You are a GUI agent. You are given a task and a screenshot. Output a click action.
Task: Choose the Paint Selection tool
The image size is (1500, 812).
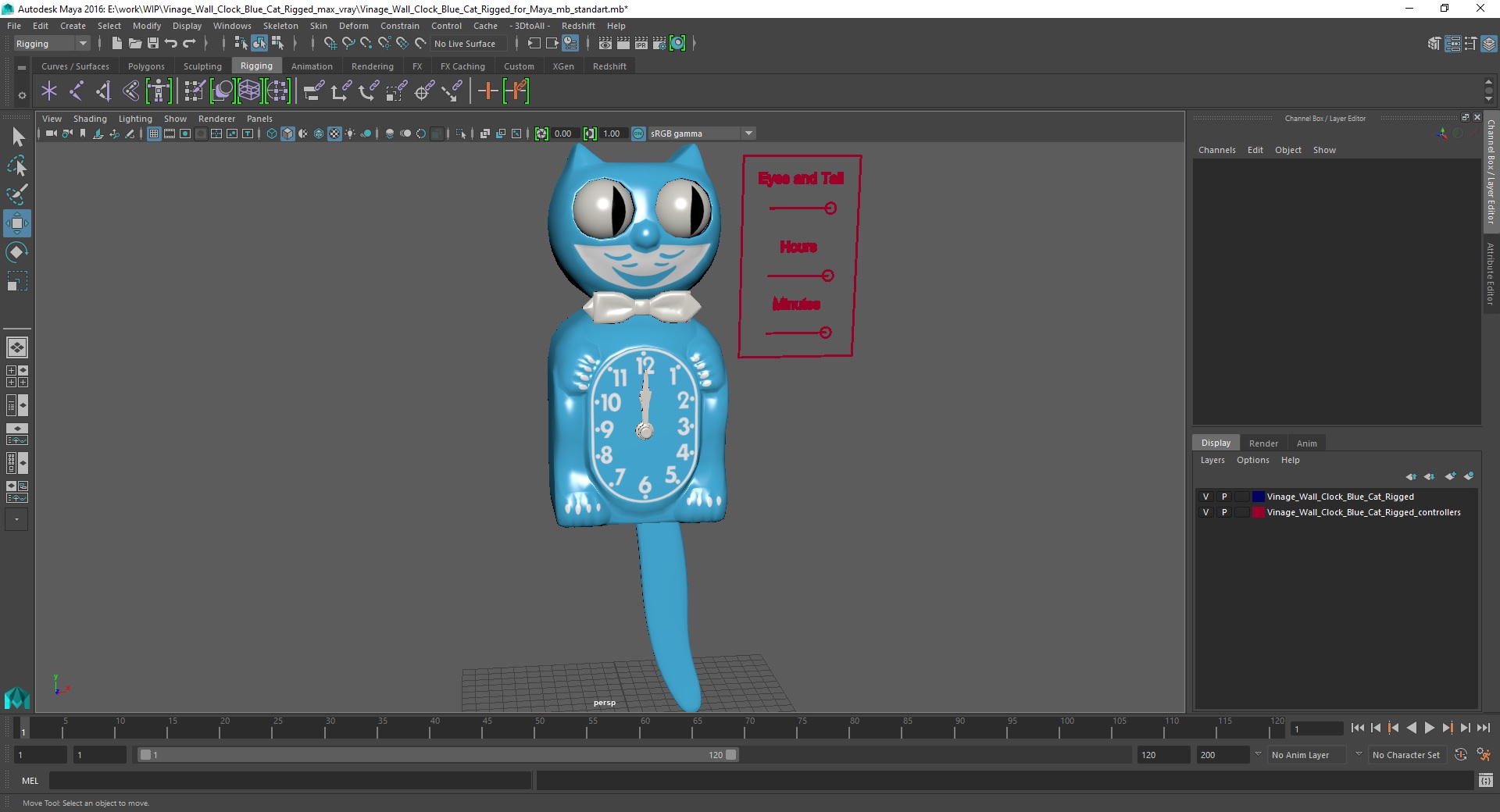[x=17, y=194]
